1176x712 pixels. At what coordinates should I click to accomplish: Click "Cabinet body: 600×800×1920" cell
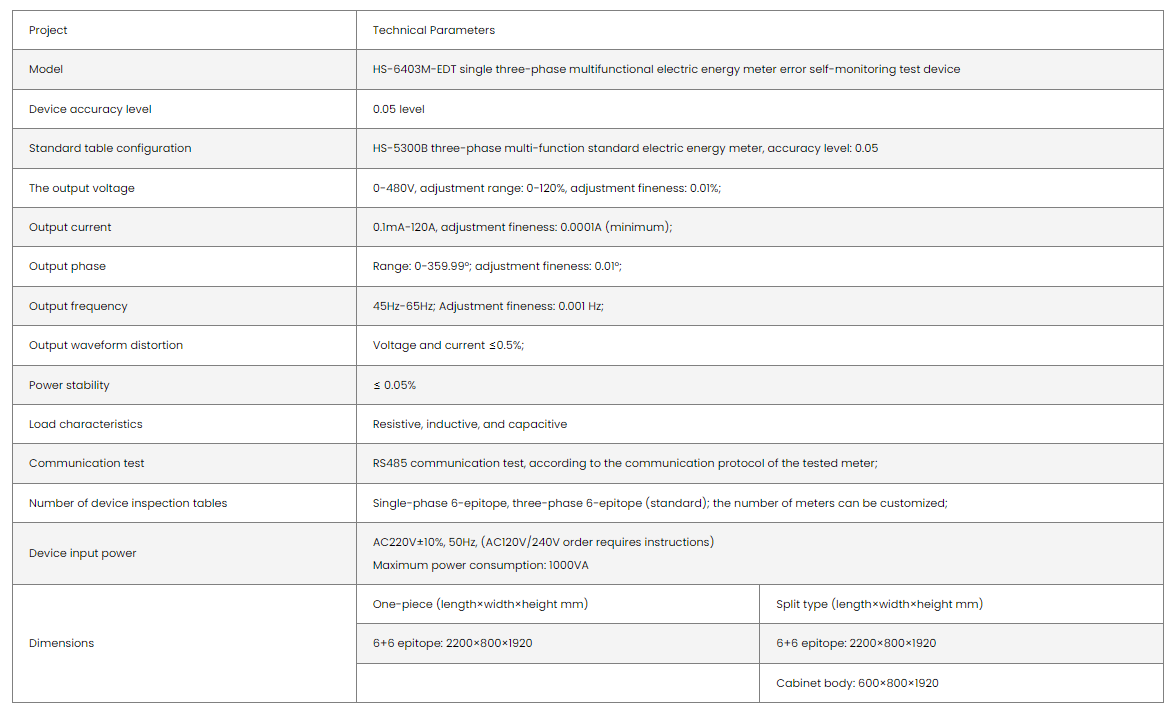857,683
